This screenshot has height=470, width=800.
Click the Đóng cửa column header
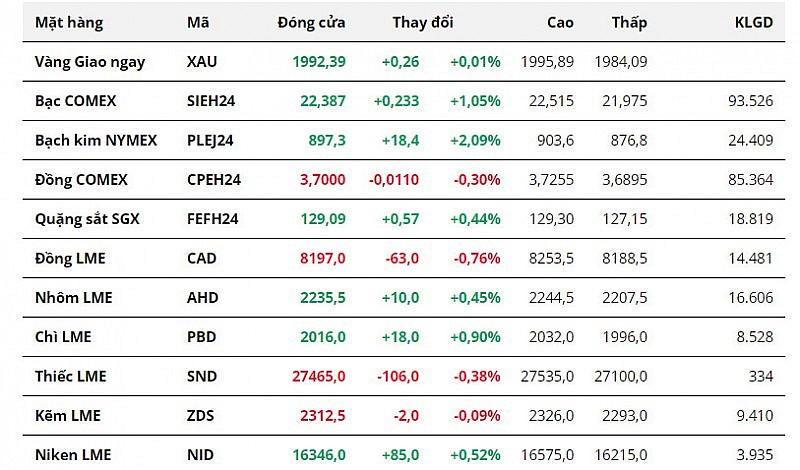click(x=312, y=22)
